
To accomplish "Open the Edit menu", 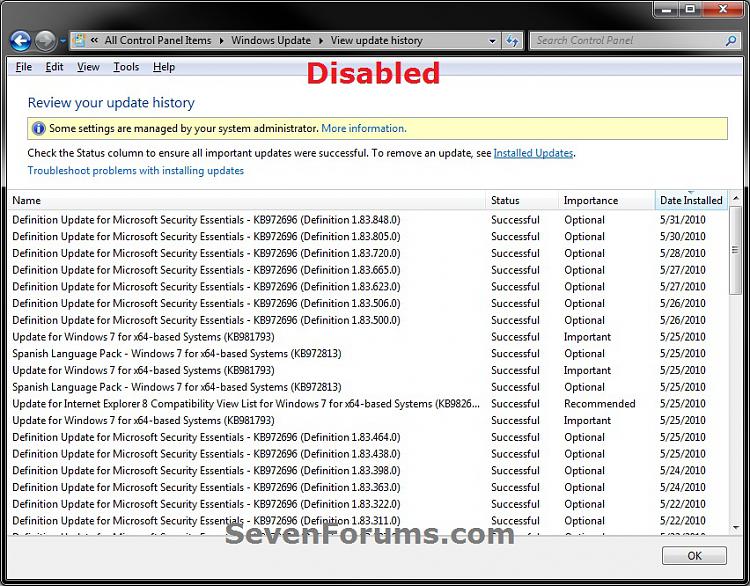I will point(54,67).
